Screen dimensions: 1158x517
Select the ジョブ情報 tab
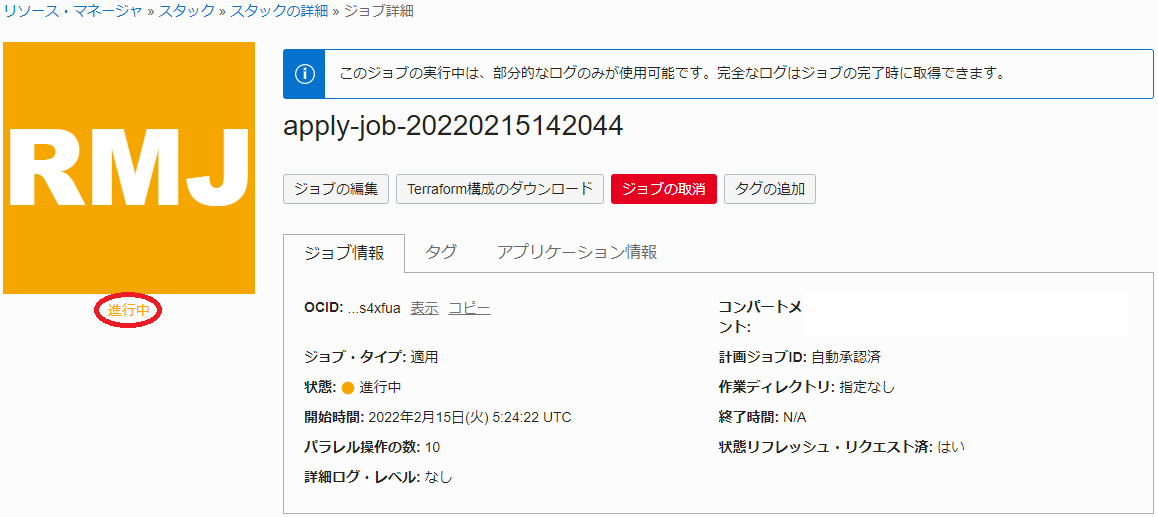point(344,253)
